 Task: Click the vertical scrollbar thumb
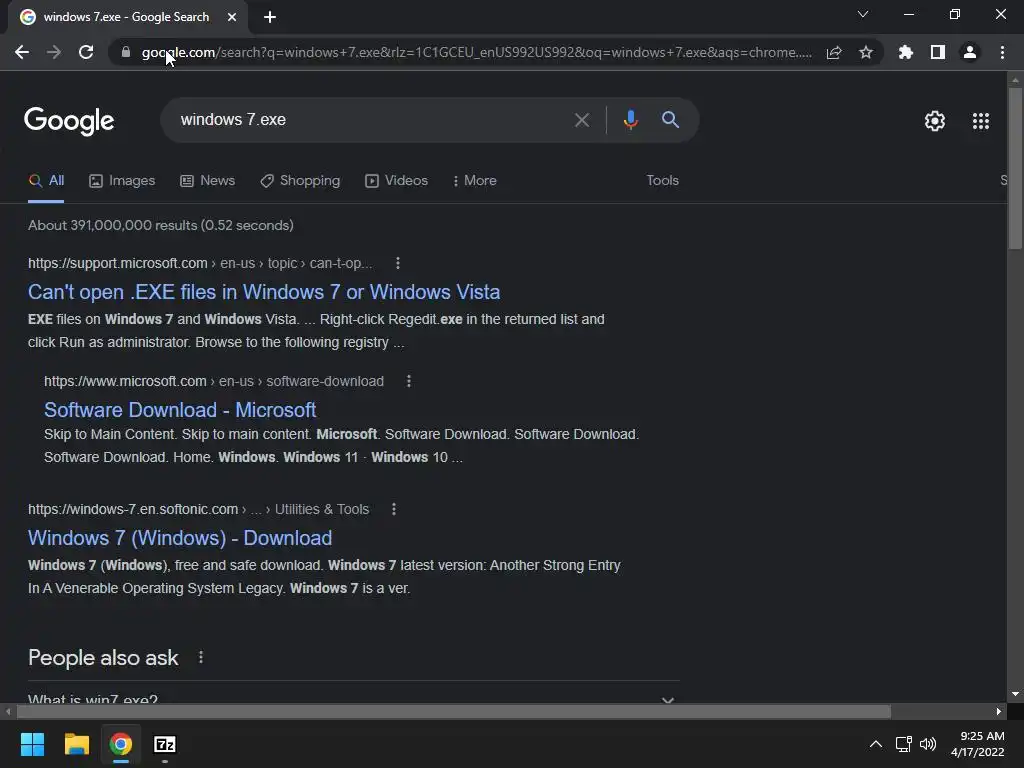coord(1014,168)
